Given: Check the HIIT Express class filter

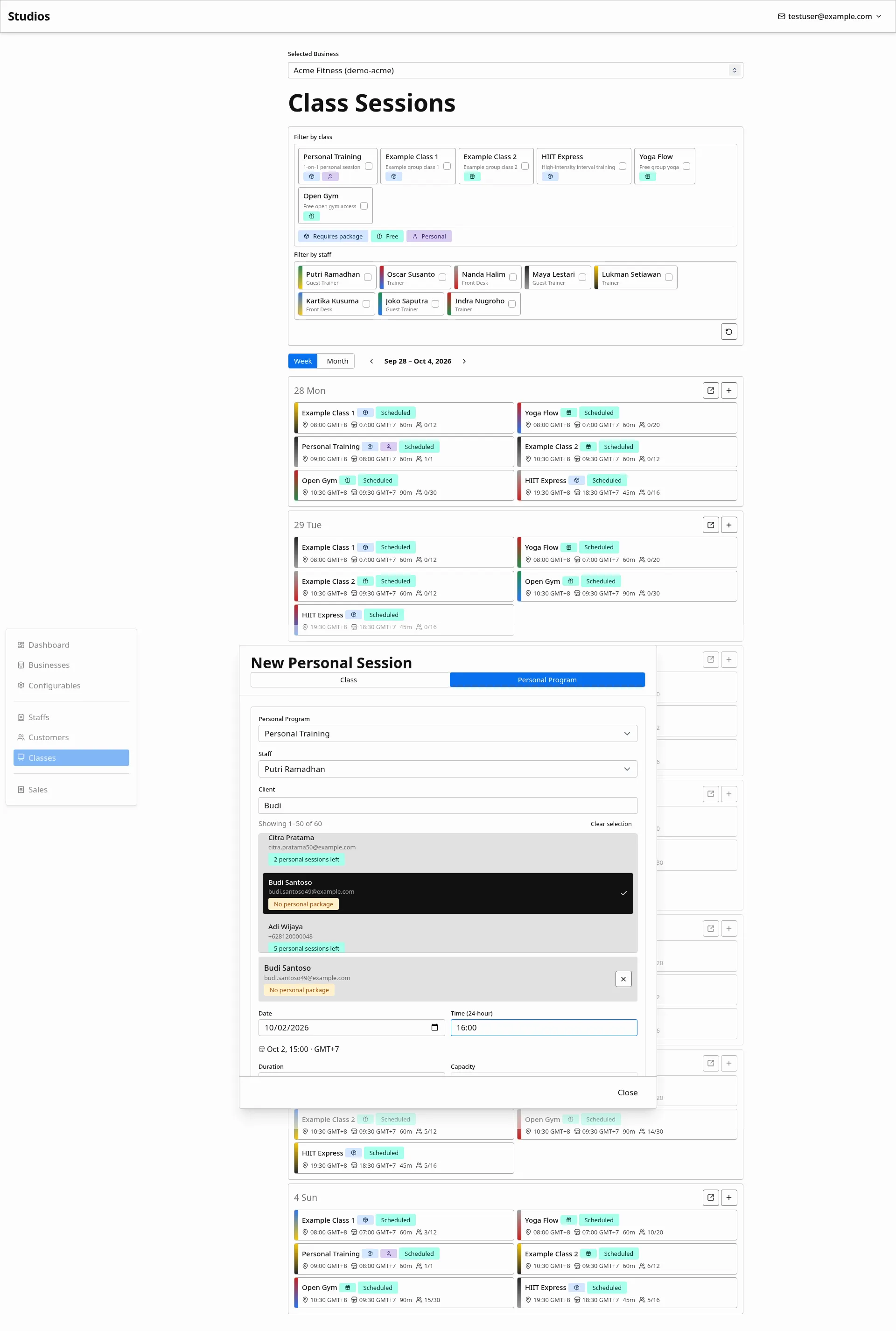Looking at the screenshot, I should click(x=622, y=166).
